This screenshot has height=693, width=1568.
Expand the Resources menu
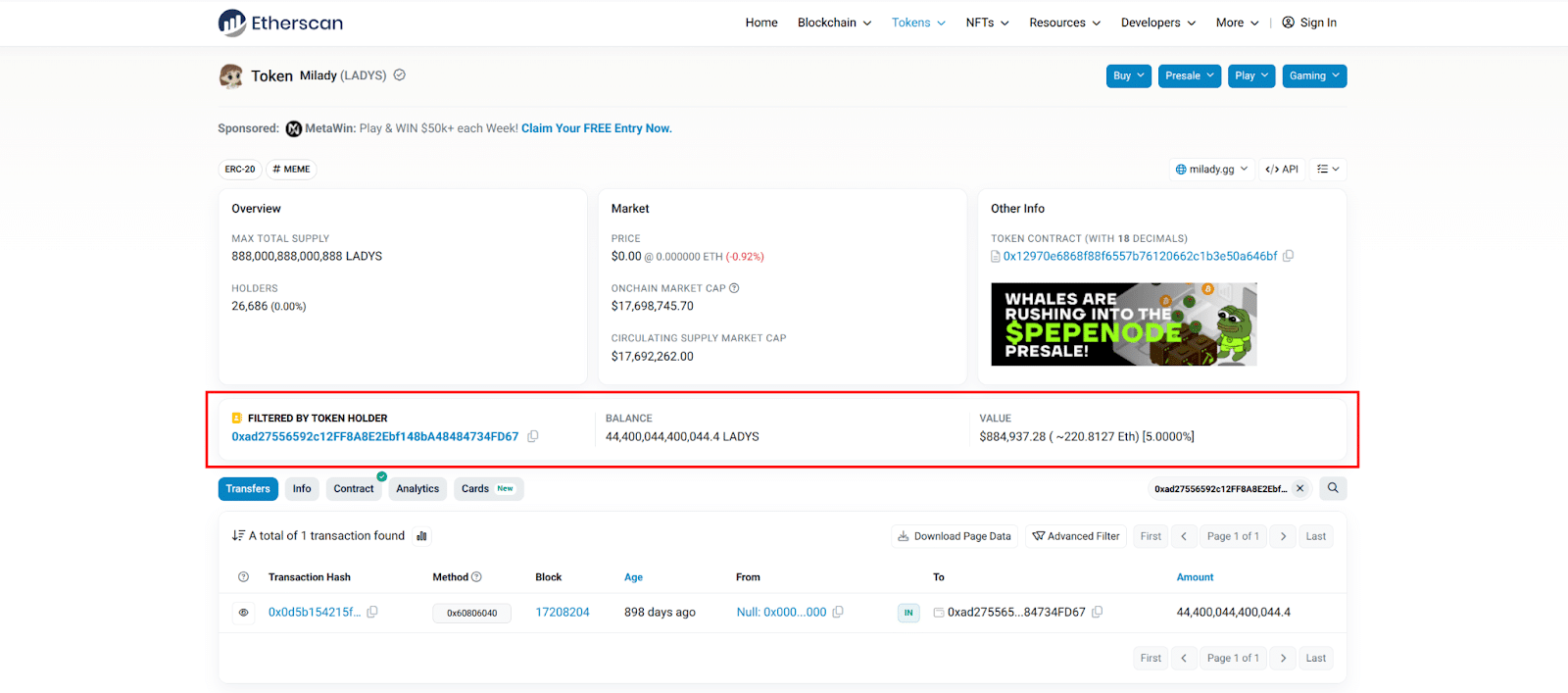pos(1064,23)
